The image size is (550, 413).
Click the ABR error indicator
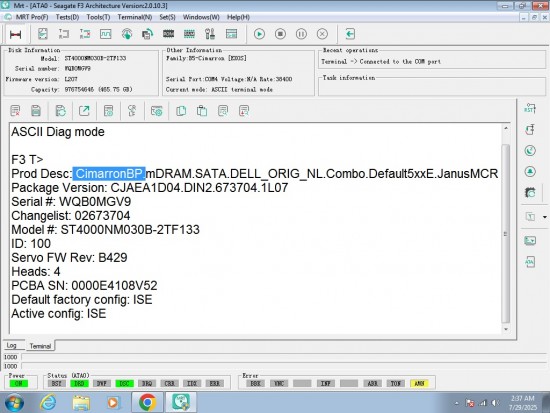pos(372,384)
